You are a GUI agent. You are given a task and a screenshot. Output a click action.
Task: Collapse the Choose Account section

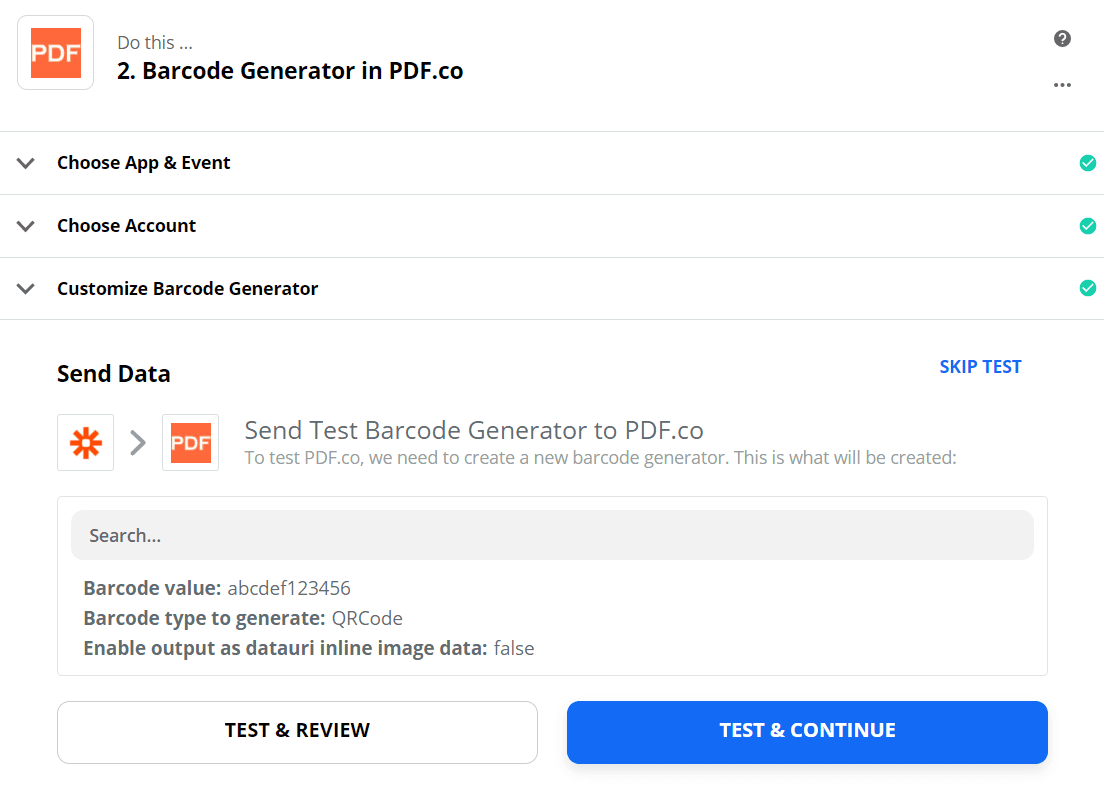25,226
